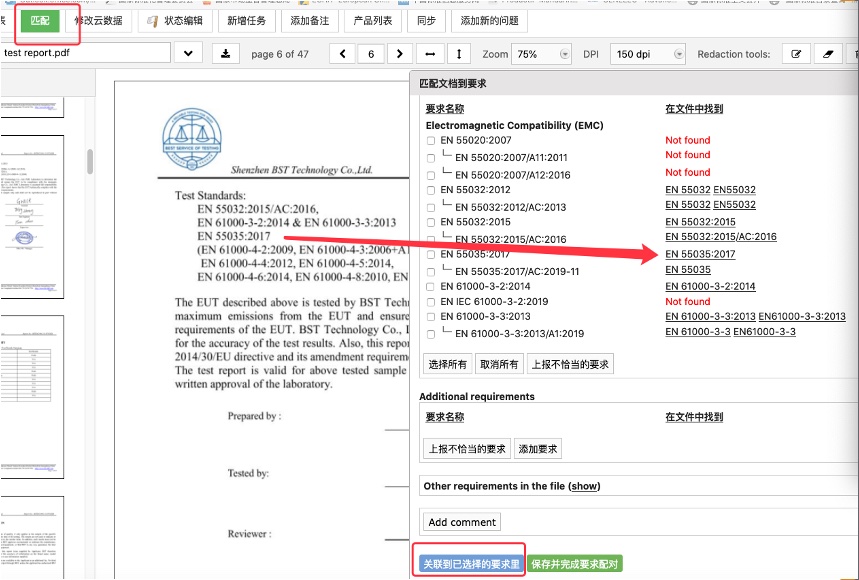Open the thumbnail page with signatures and stamp
This screenshot has height=580, width=859.
click(32, 217)
